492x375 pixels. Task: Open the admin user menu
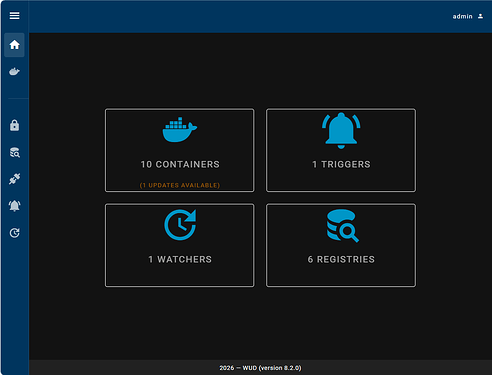[x=467, y=16]
